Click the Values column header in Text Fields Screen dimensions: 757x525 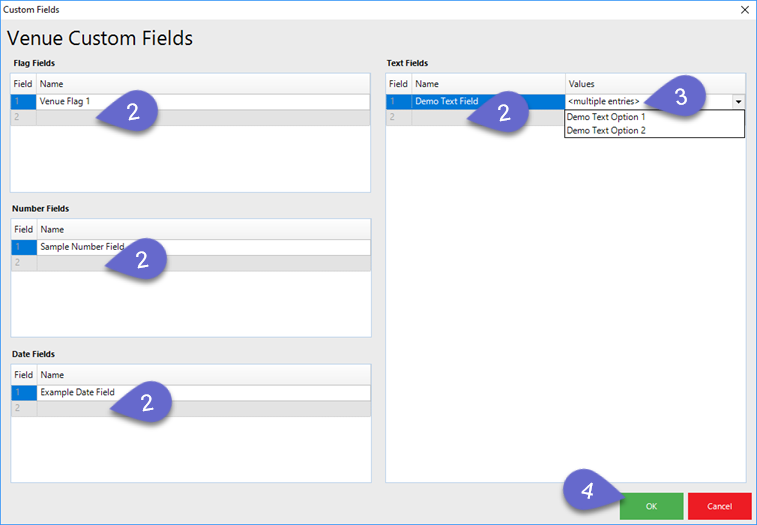click(x=654, y=85)
